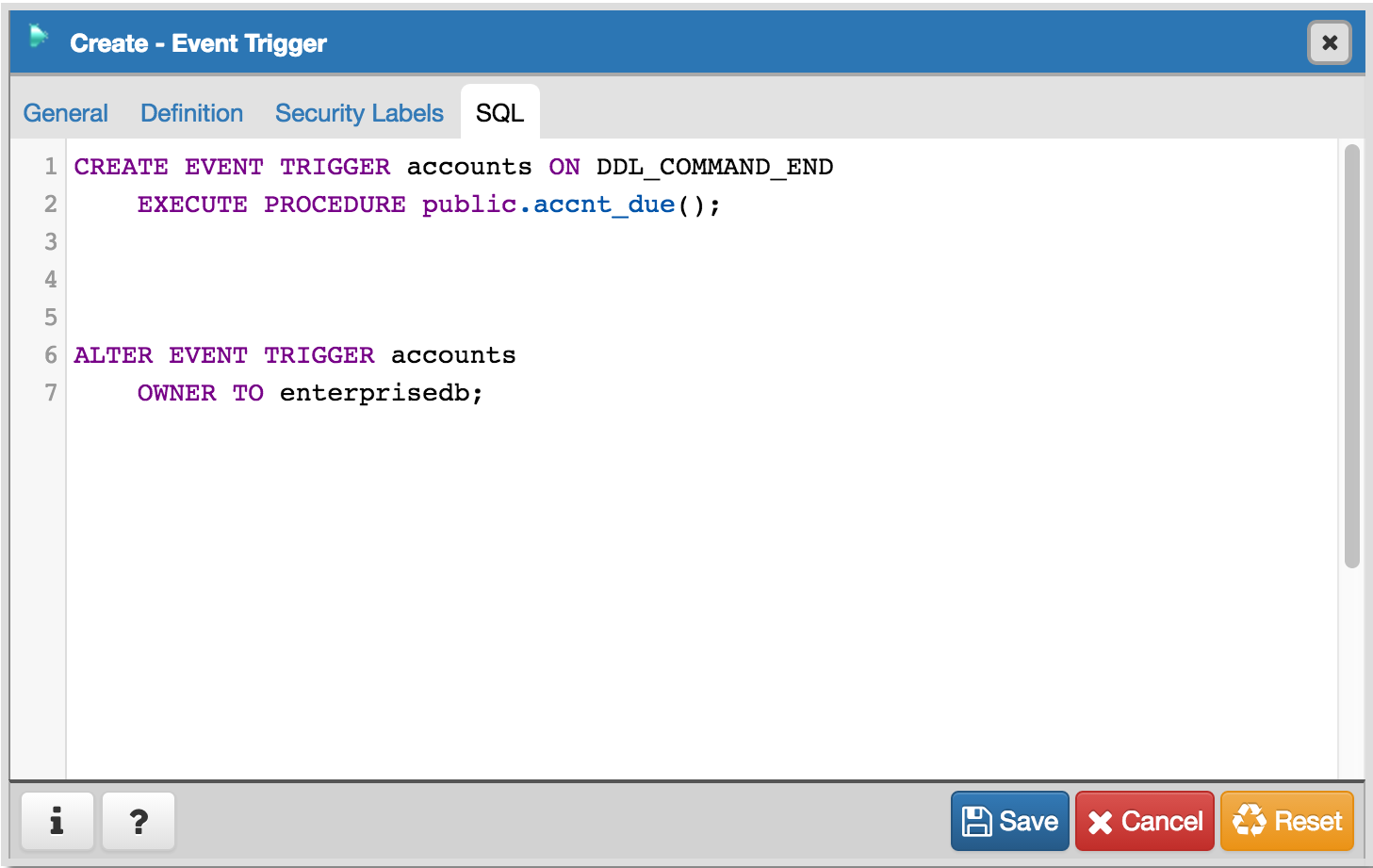Open the info button at bottom left
Viewport: 1373px width, 868px height.
57,821
